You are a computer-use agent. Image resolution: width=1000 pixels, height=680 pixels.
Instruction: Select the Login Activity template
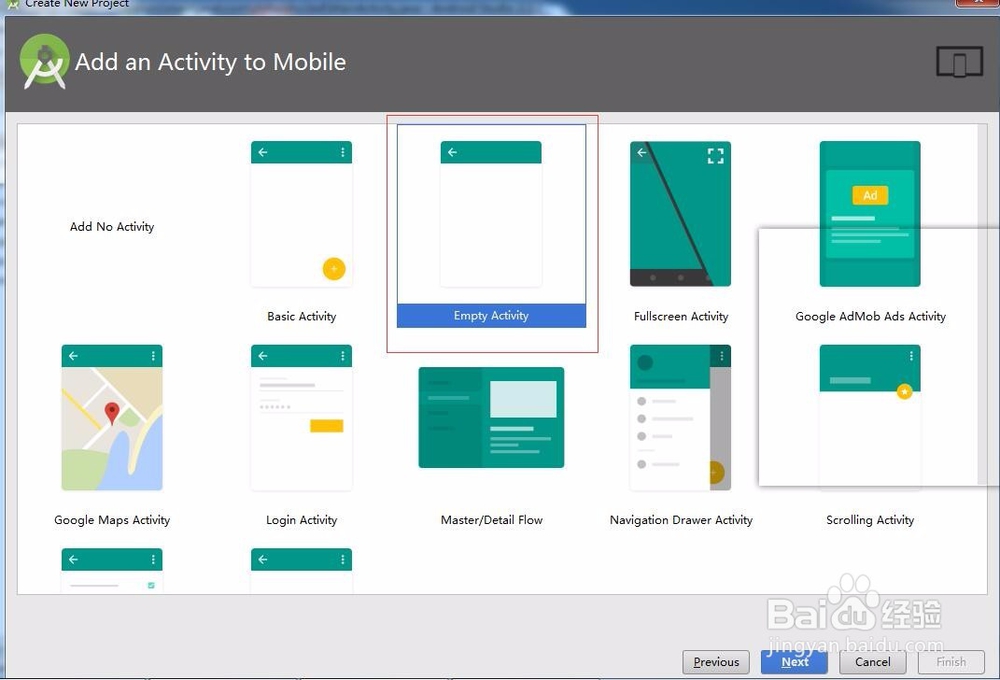click(x=301, y=417)
